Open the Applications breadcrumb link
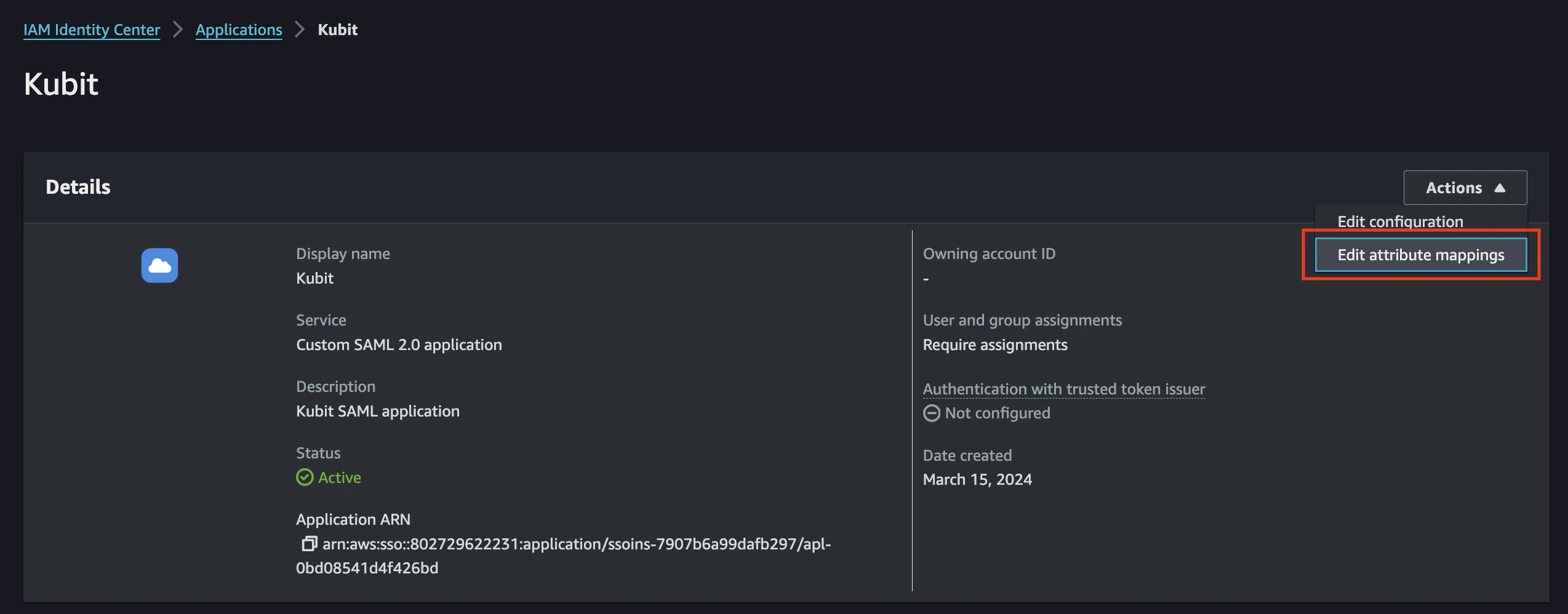This screenshot has height=614, width=1568. 239,30
